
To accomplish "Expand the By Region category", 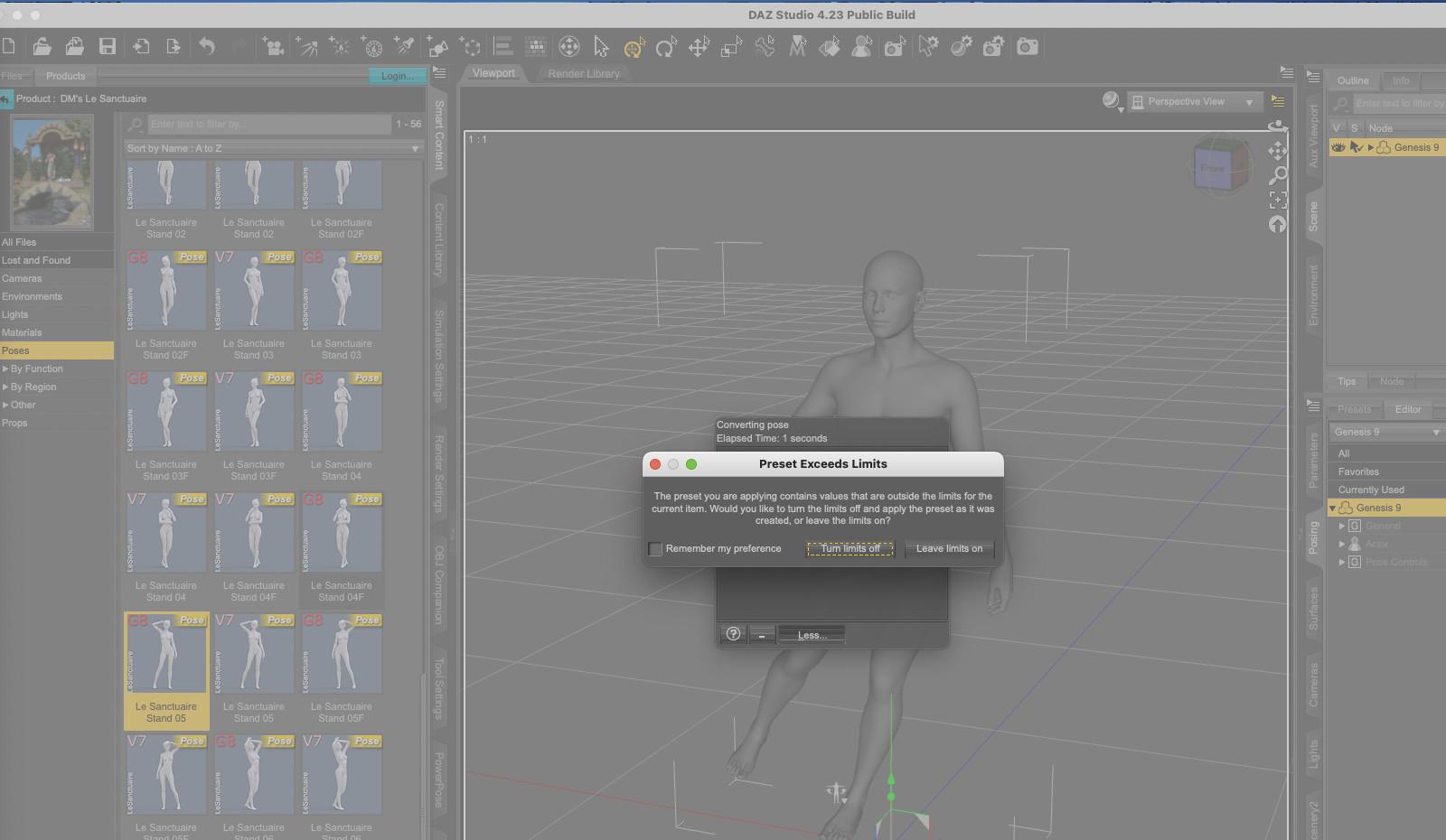I will point(5,387).
